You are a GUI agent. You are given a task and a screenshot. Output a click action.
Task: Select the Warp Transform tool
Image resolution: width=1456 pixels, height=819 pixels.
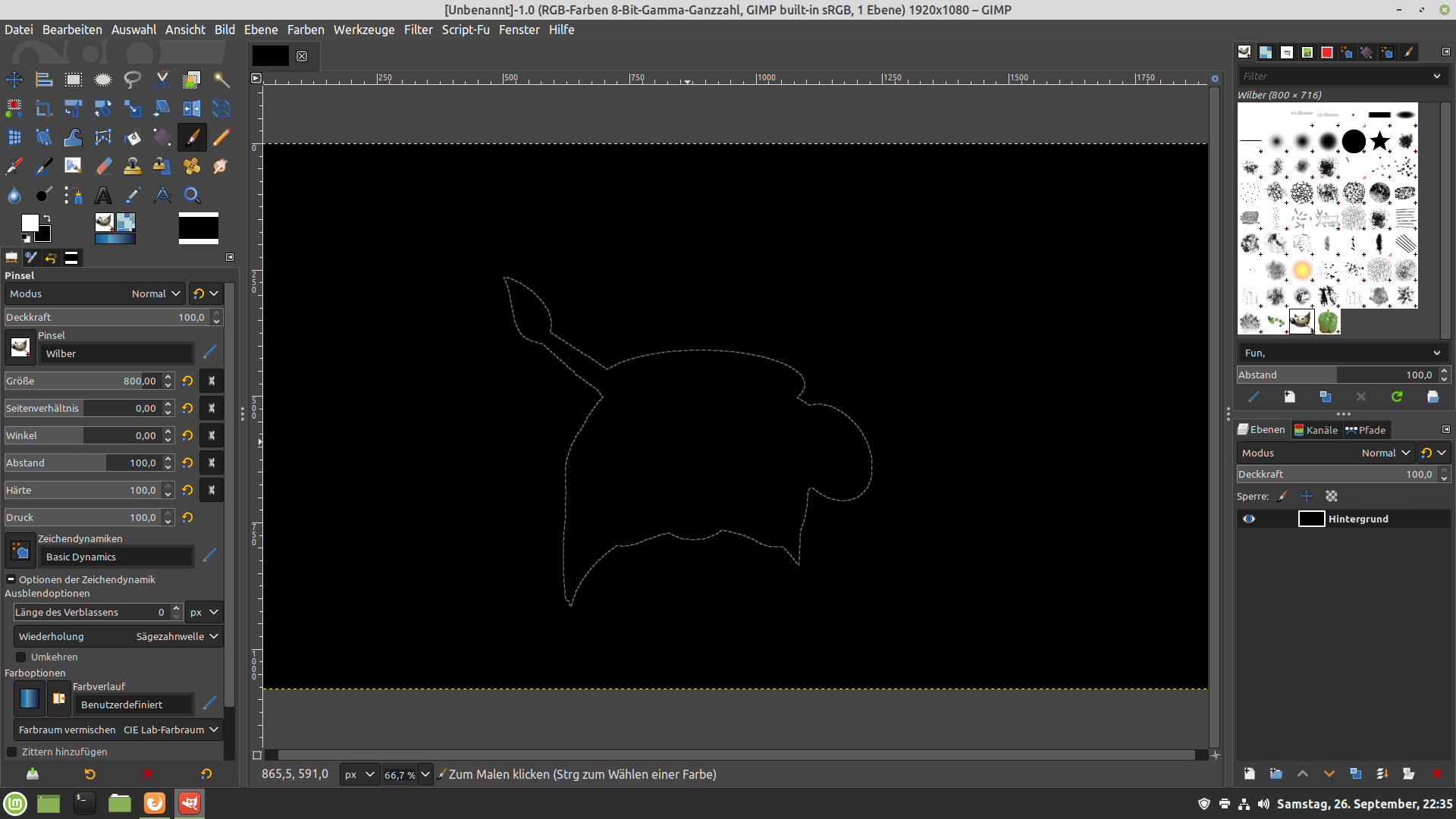pos(74,137)
